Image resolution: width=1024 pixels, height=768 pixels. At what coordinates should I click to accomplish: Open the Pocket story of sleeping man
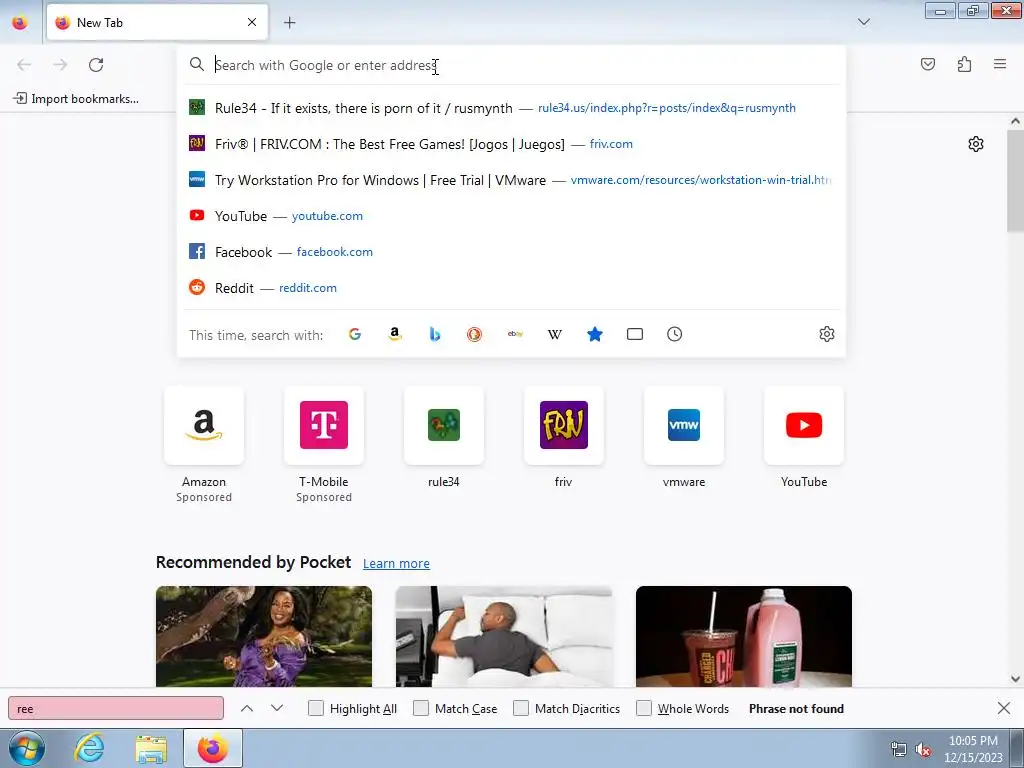pos(504,636)
